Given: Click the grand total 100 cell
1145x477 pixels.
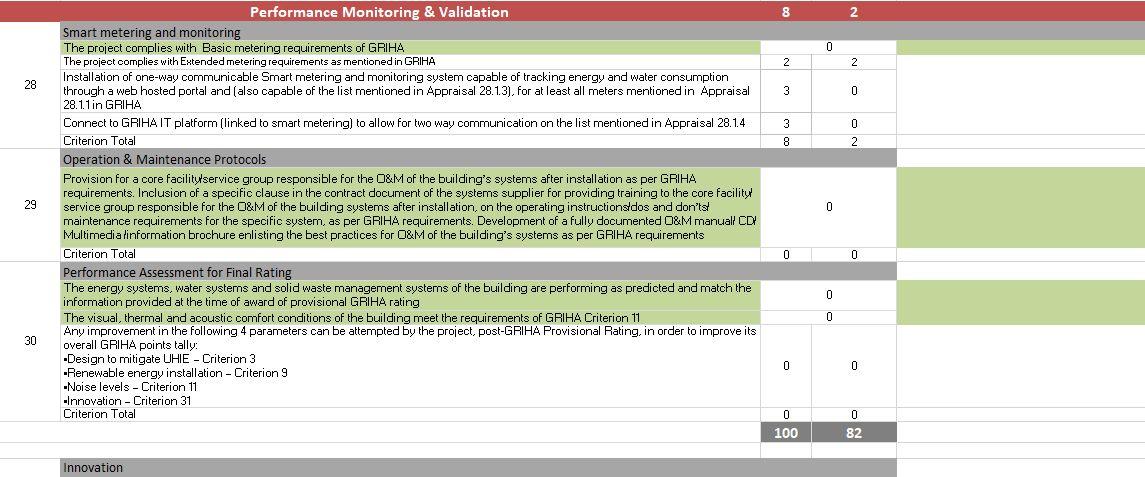Looking at the screenshot, I should (786, 432).
